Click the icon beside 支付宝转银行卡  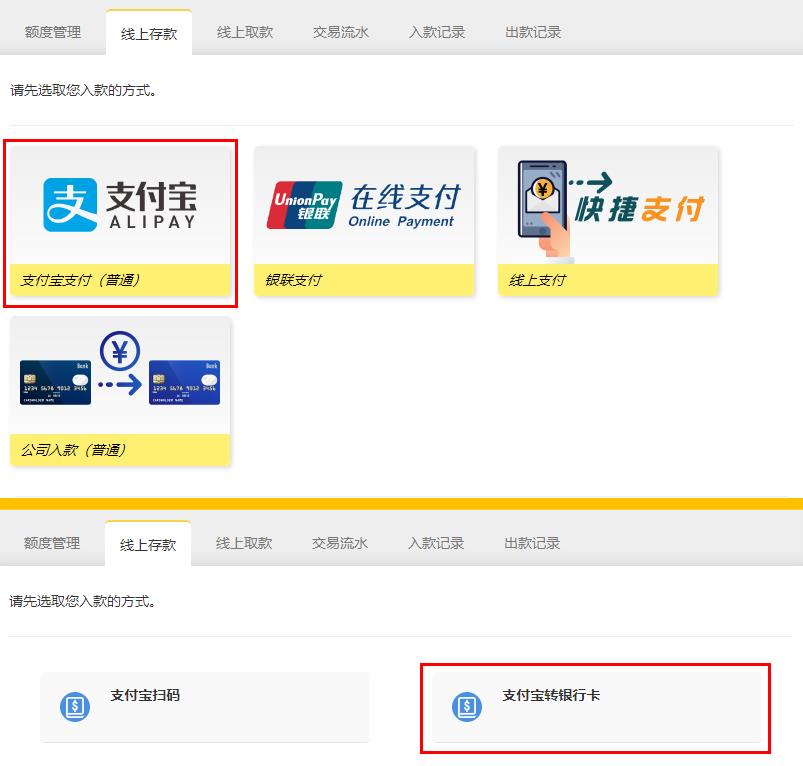pos(467,707)
